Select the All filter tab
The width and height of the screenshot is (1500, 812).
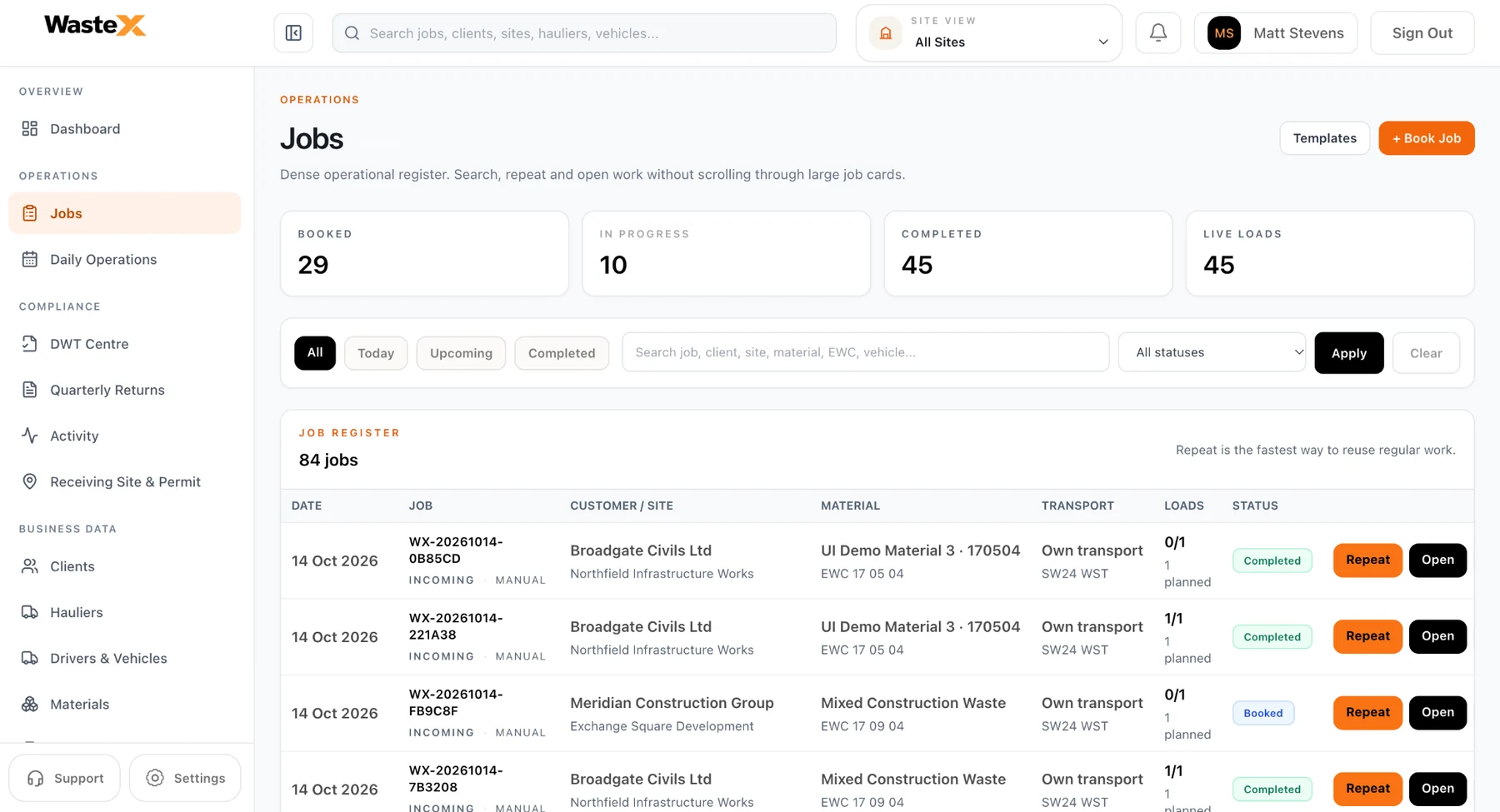click(315, 352)
